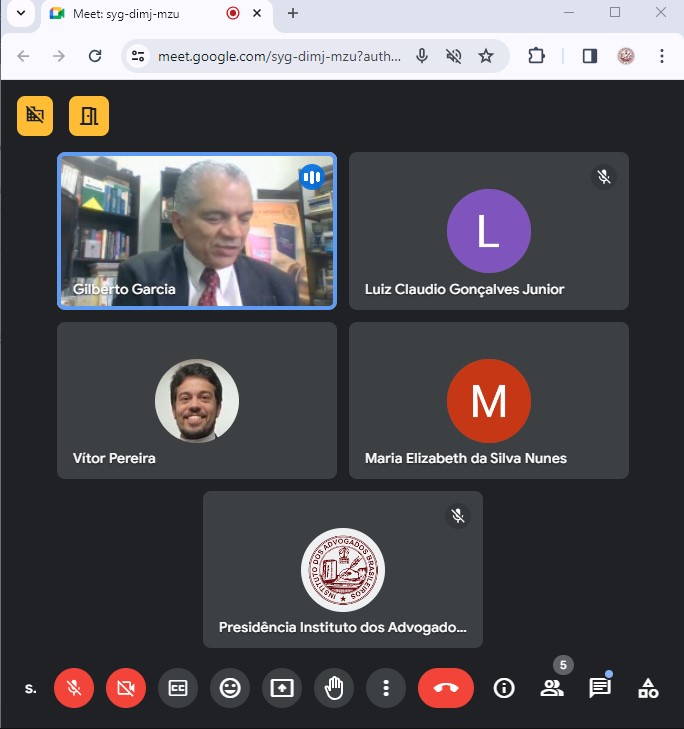Open the emoji reactions panel

point(230,688)
